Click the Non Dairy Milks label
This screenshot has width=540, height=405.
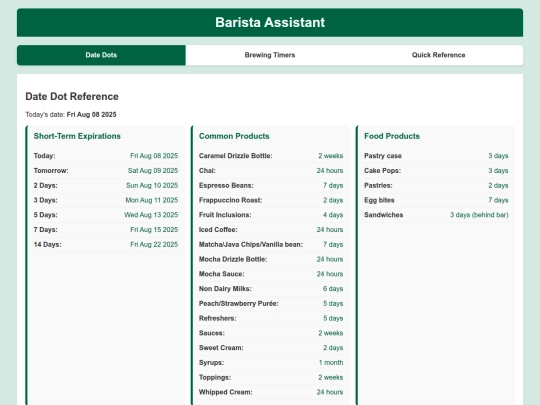[225, 289]
